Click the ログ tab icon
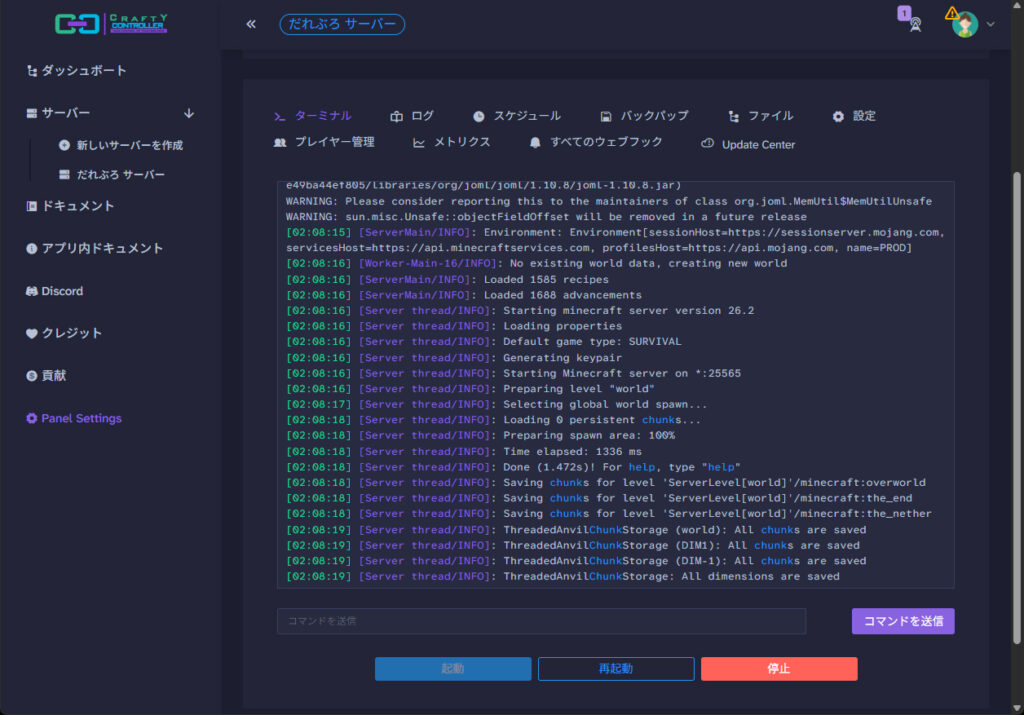The image size is (1024, 715). [396, 116]
